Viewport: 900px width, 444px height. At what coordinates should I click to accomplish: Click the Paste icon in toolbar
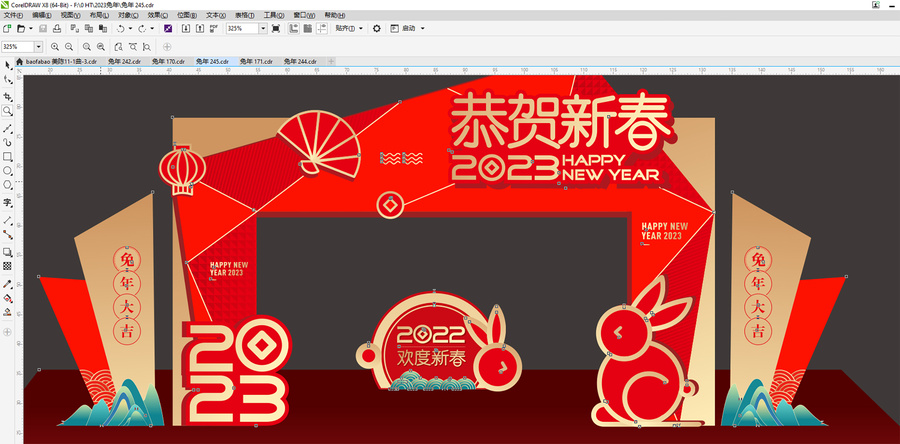click(103, 28)
